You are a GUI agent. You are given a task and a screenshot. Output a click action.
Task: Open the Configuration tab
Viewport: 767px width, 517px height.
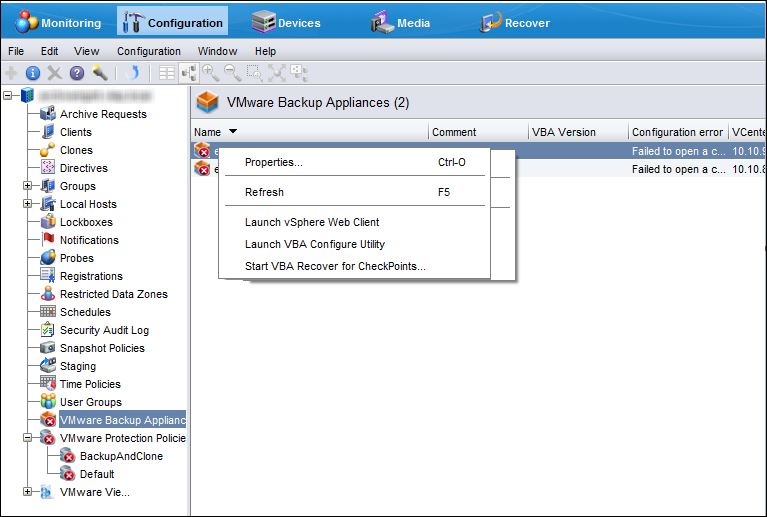[172, 22]
